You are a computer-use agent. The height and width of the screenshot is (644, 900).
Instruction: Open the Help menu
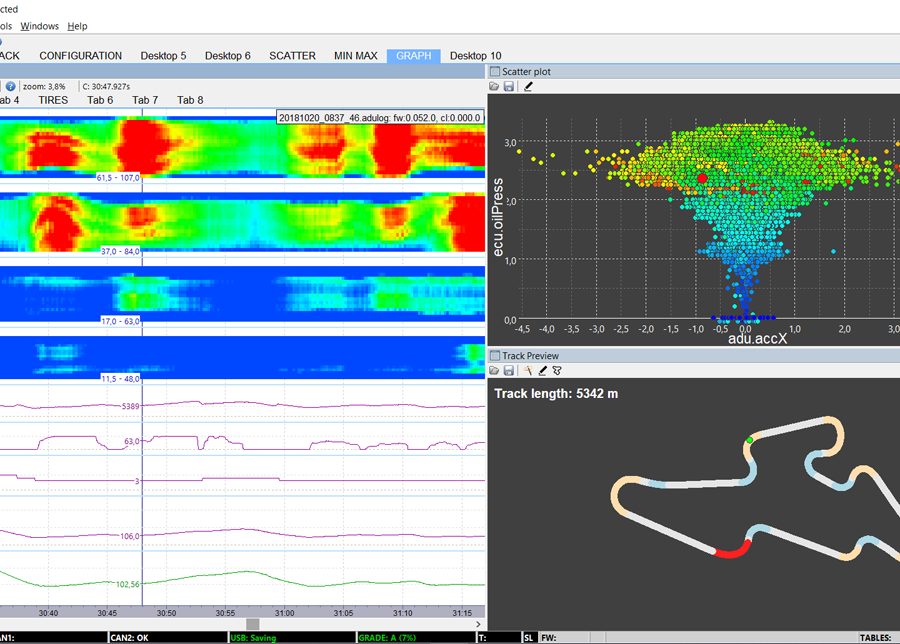(x=77, y=26)
